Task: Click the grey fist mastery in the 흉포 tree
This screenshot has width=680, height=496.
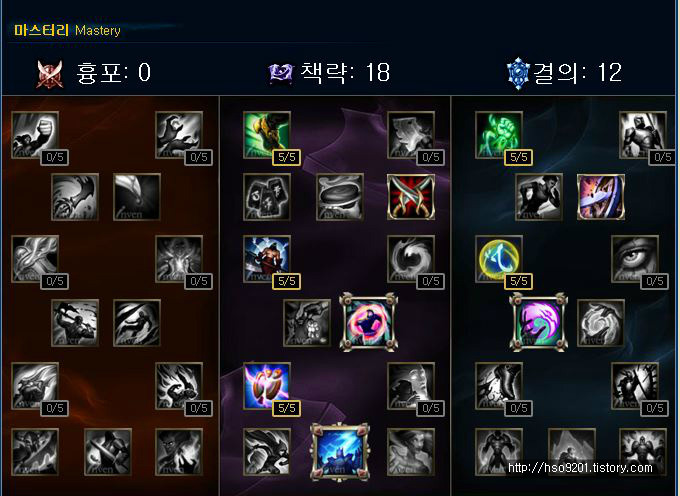Action: 35,135
